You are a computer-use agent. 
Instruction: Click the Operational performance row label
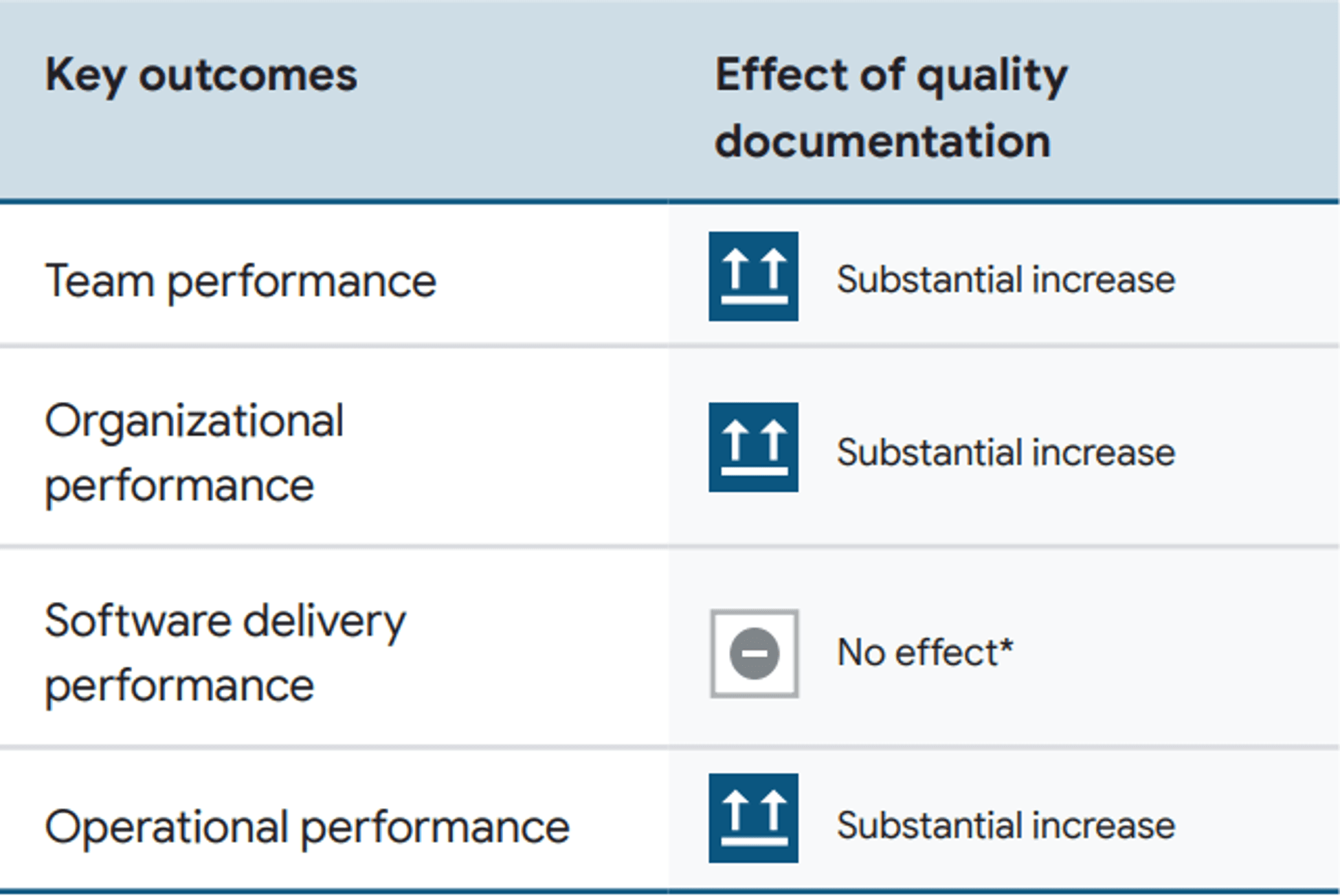point(307,827)
